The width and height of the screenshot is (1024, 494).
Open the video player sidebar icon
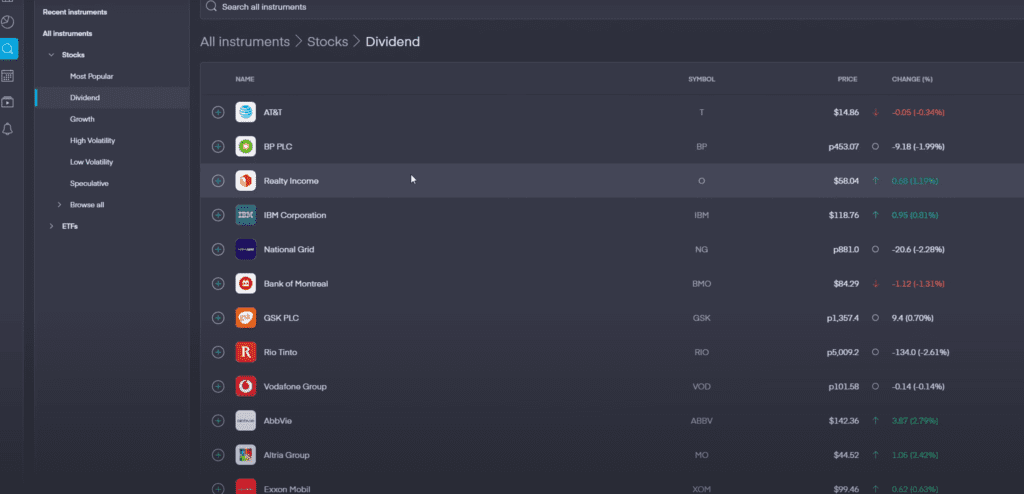click(x=8, y=102)
